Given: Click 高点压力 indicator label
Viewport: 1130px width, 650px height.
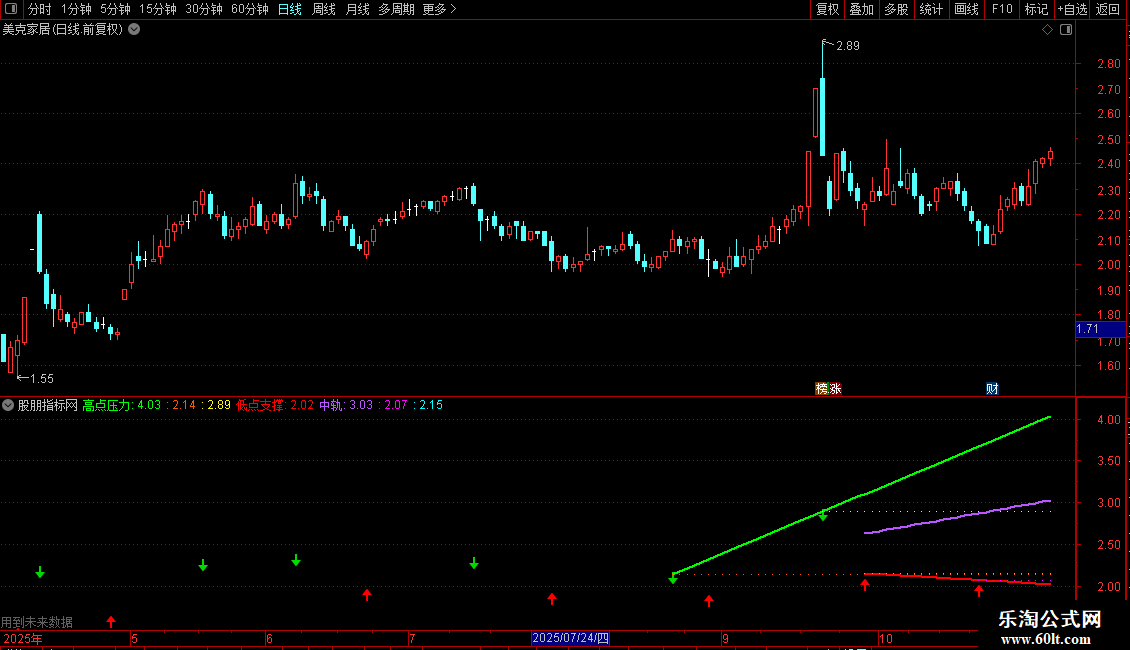Looking at the screenshot, I should [x=106, y=405].
